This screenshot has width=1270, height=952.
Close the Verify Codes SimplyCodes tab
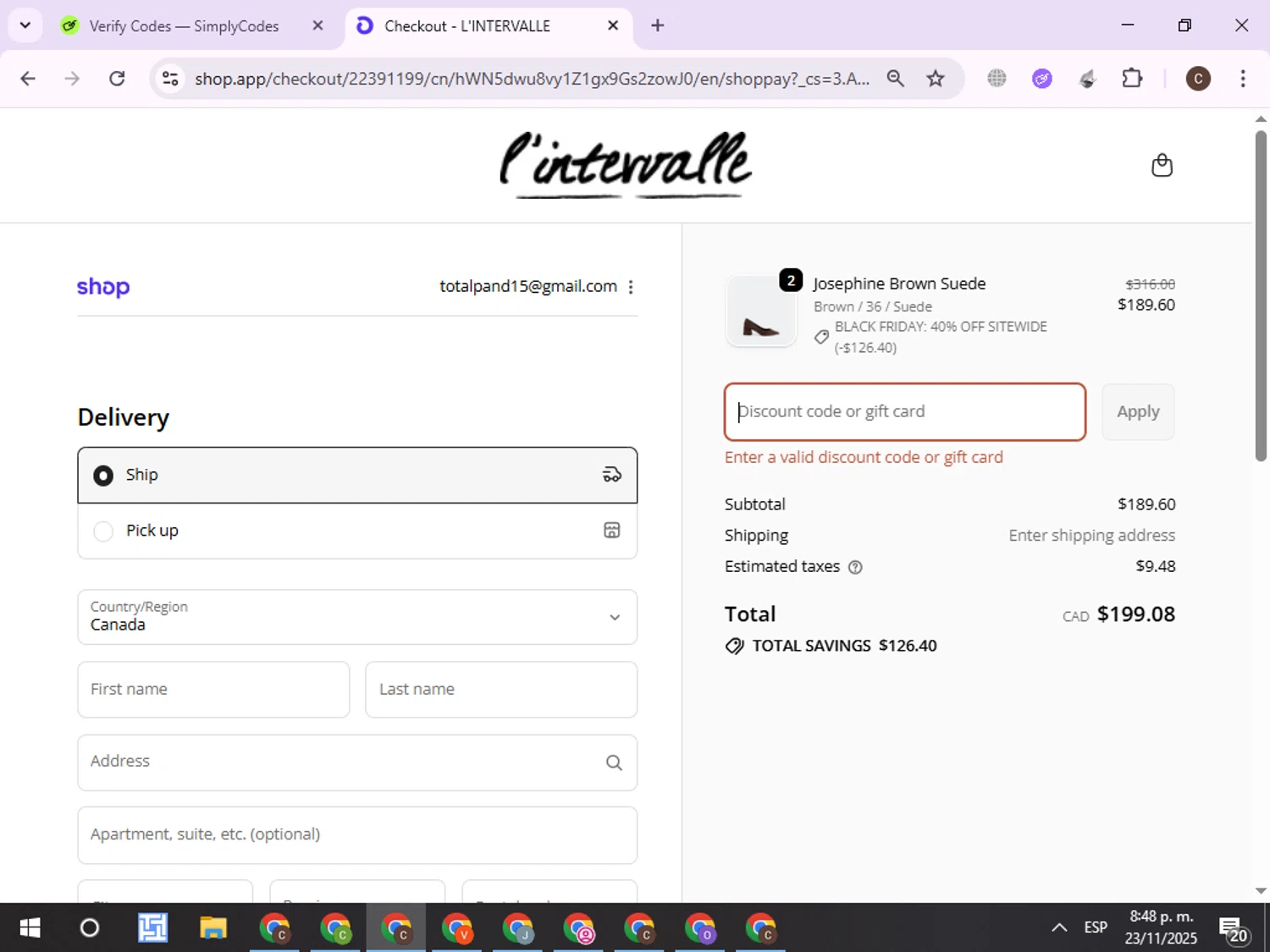317,25
